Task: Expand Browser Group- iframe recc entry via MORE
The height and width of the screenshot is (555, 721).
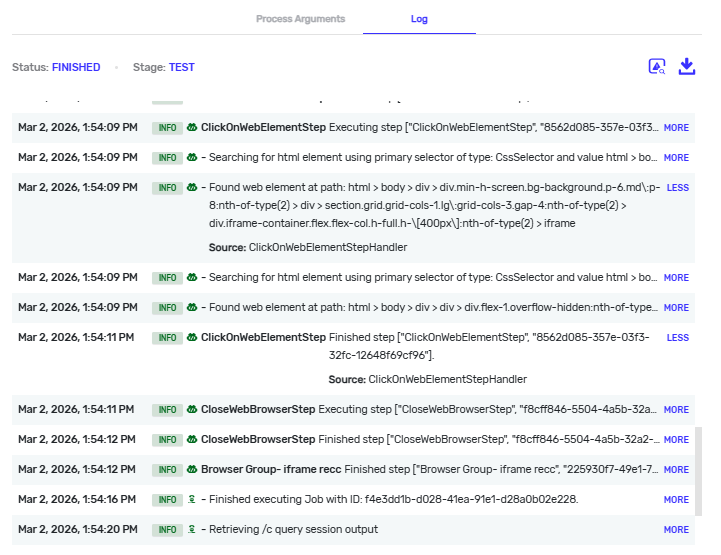Action: (x=676, y=470)
